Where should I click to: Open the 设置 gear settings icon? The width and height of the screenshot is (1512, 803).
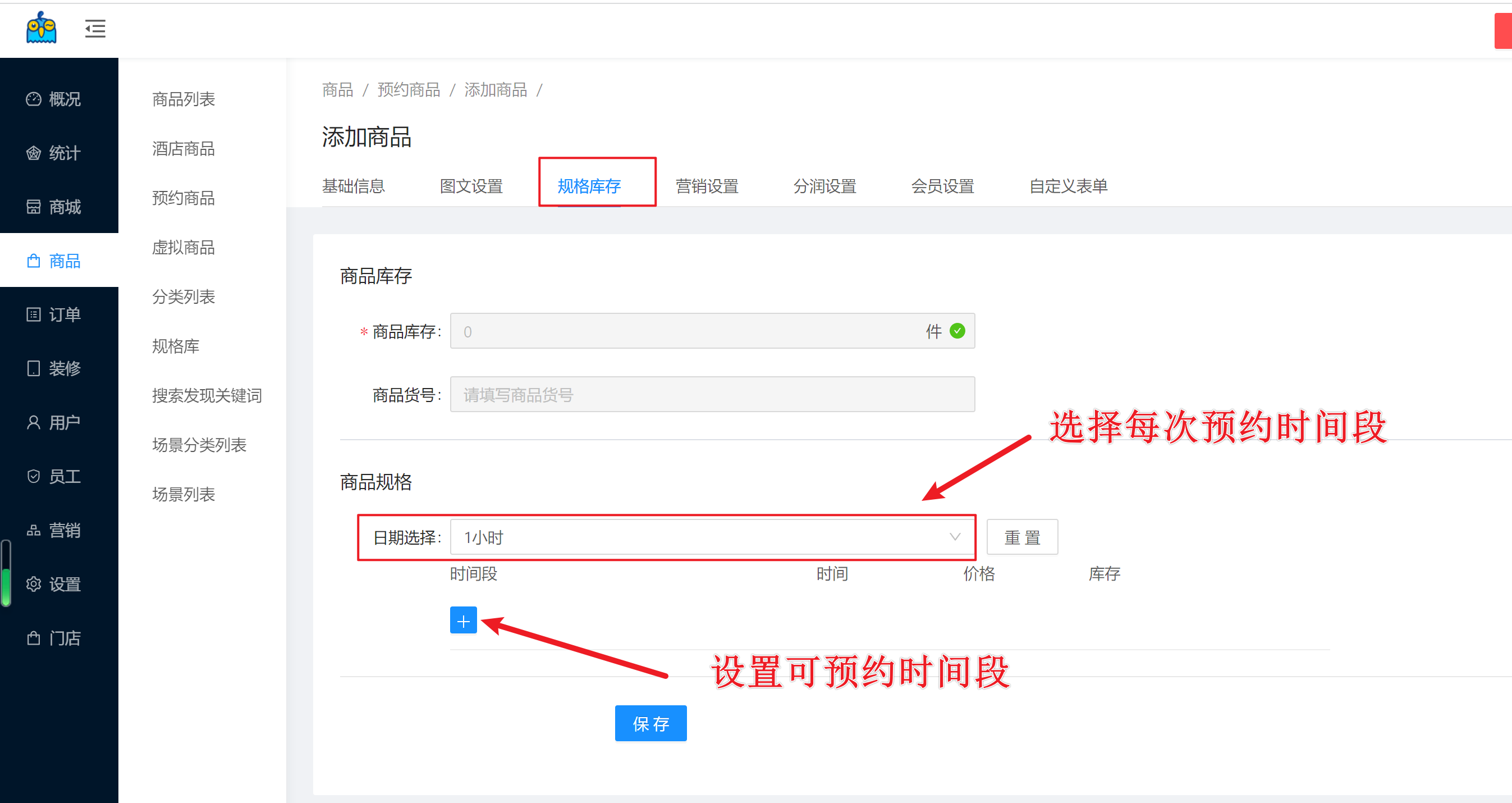[x=34, y=584]
